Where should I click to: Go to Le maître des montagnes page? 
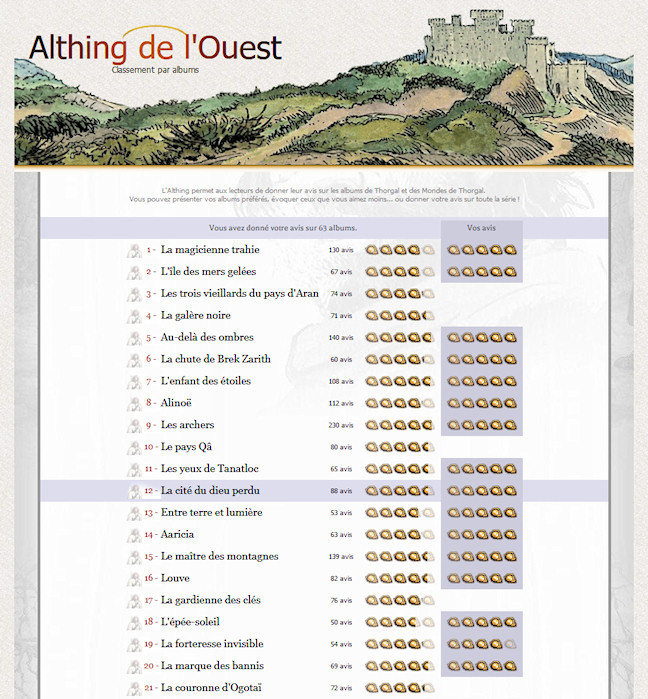click(219, 557)
